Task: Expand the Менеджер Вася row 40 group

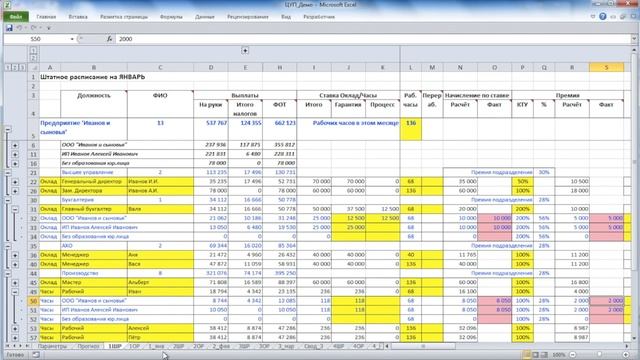Action: 15,264
